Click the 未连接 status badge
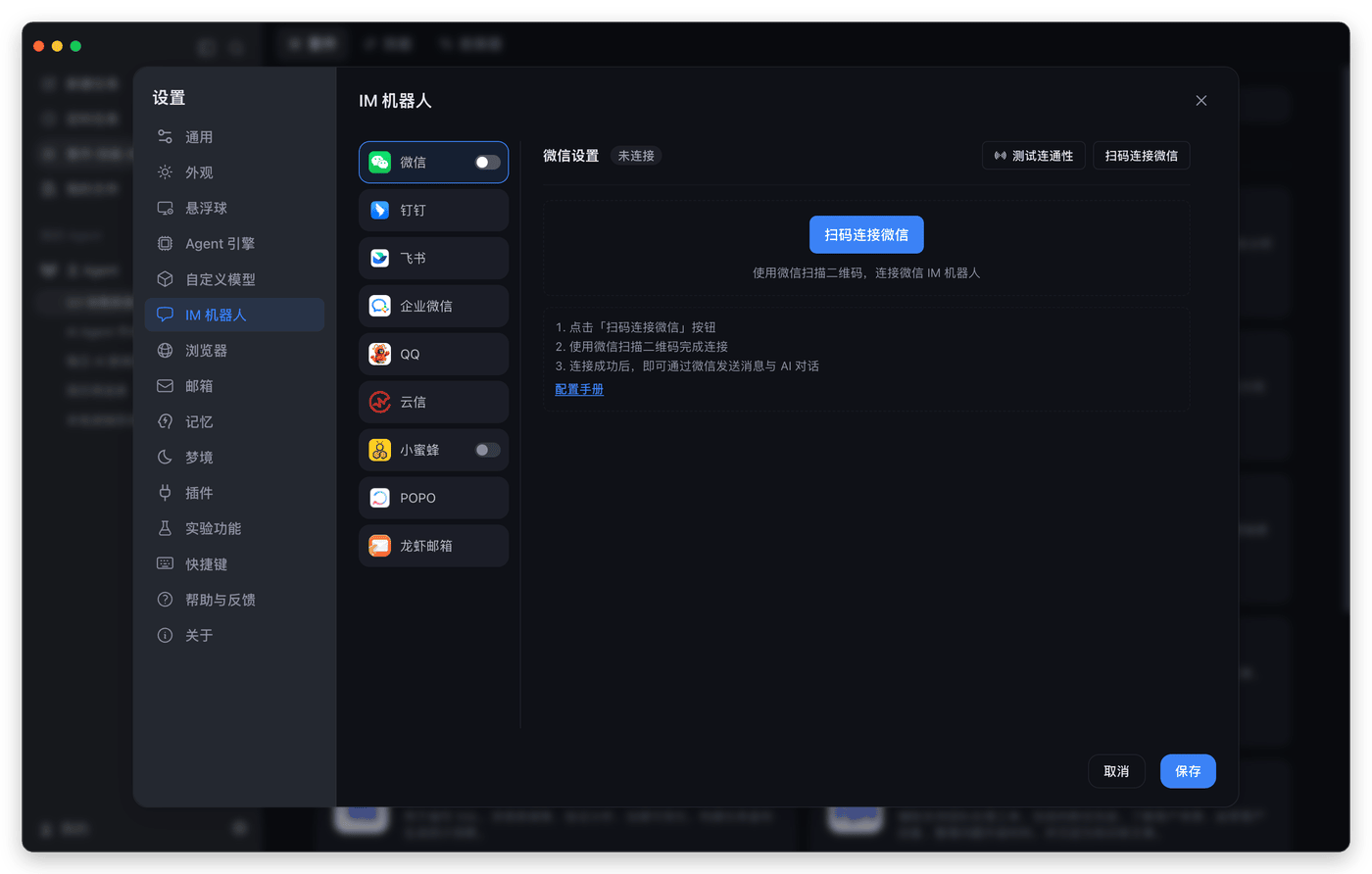1372x874 pixels. coord(636,156)
